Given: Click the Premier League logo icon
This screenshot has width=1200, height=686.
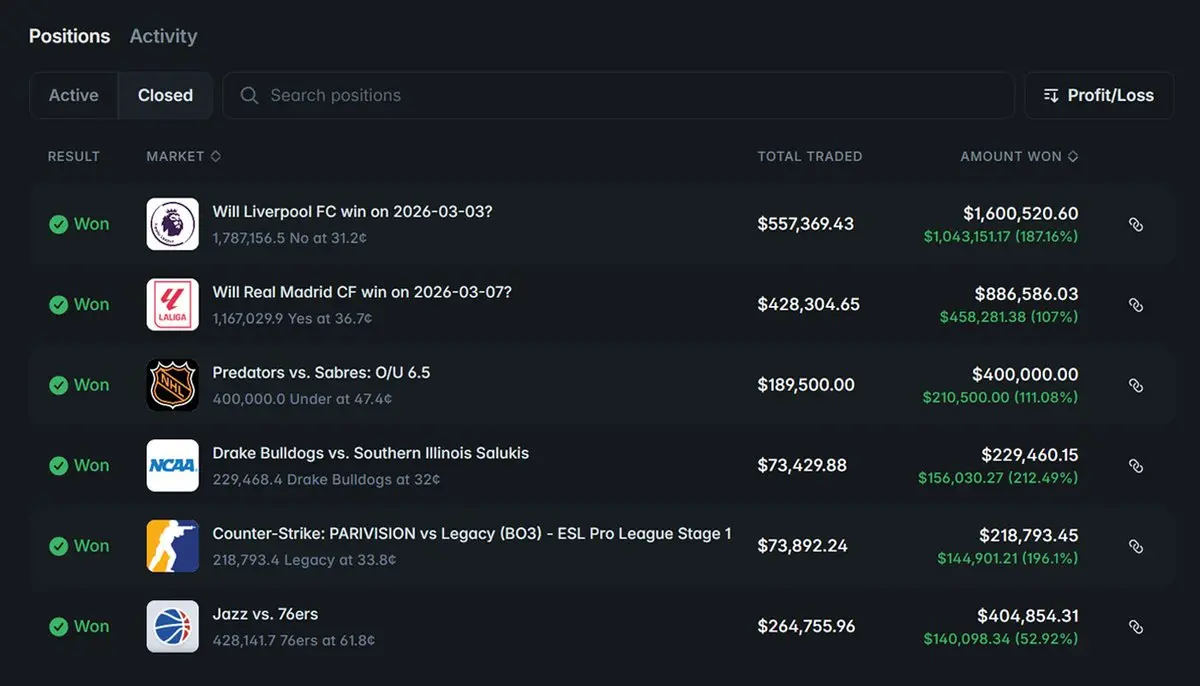Looking at the screenshot, I should tap(172, 224).
